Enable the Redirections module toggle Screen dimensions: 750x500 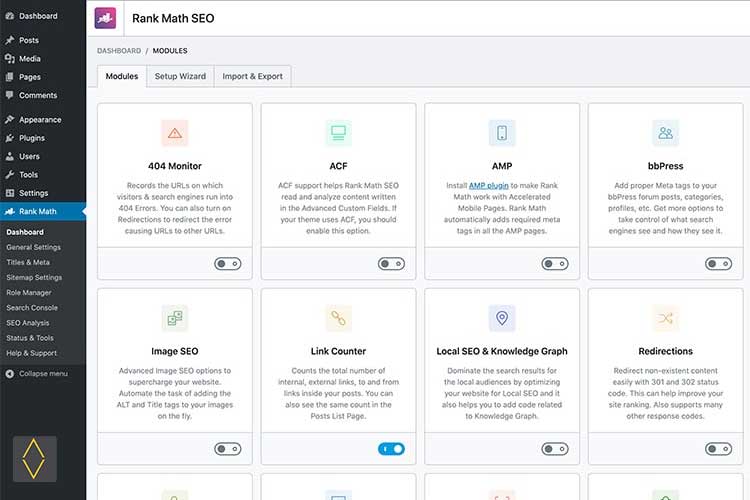718,449
